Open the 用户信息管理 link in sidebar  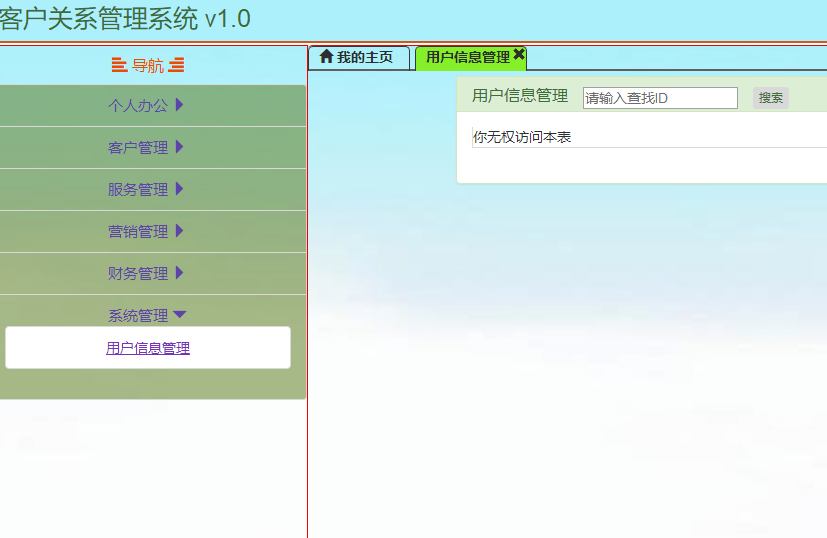(x=148, y=348)
